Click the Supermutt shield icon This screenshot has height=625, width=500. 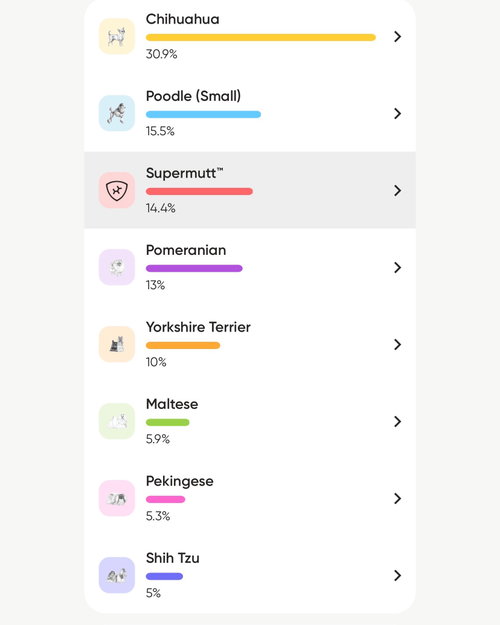[x=117, y=190]
